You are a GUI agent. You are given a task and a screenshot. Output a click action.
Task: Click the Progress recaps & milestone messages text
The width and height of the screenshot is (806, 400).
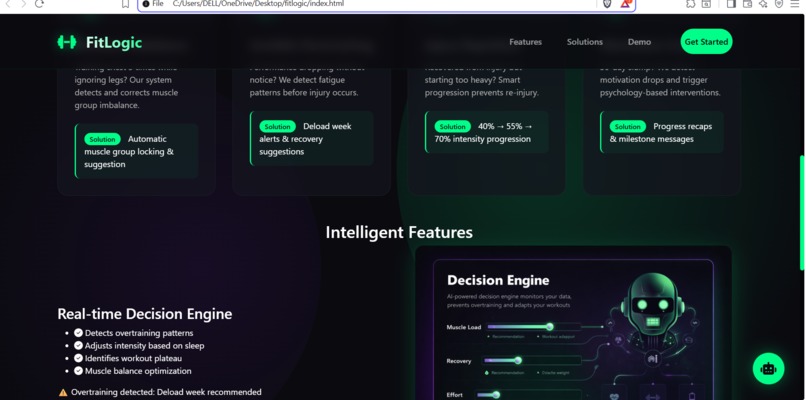point(661,133)
